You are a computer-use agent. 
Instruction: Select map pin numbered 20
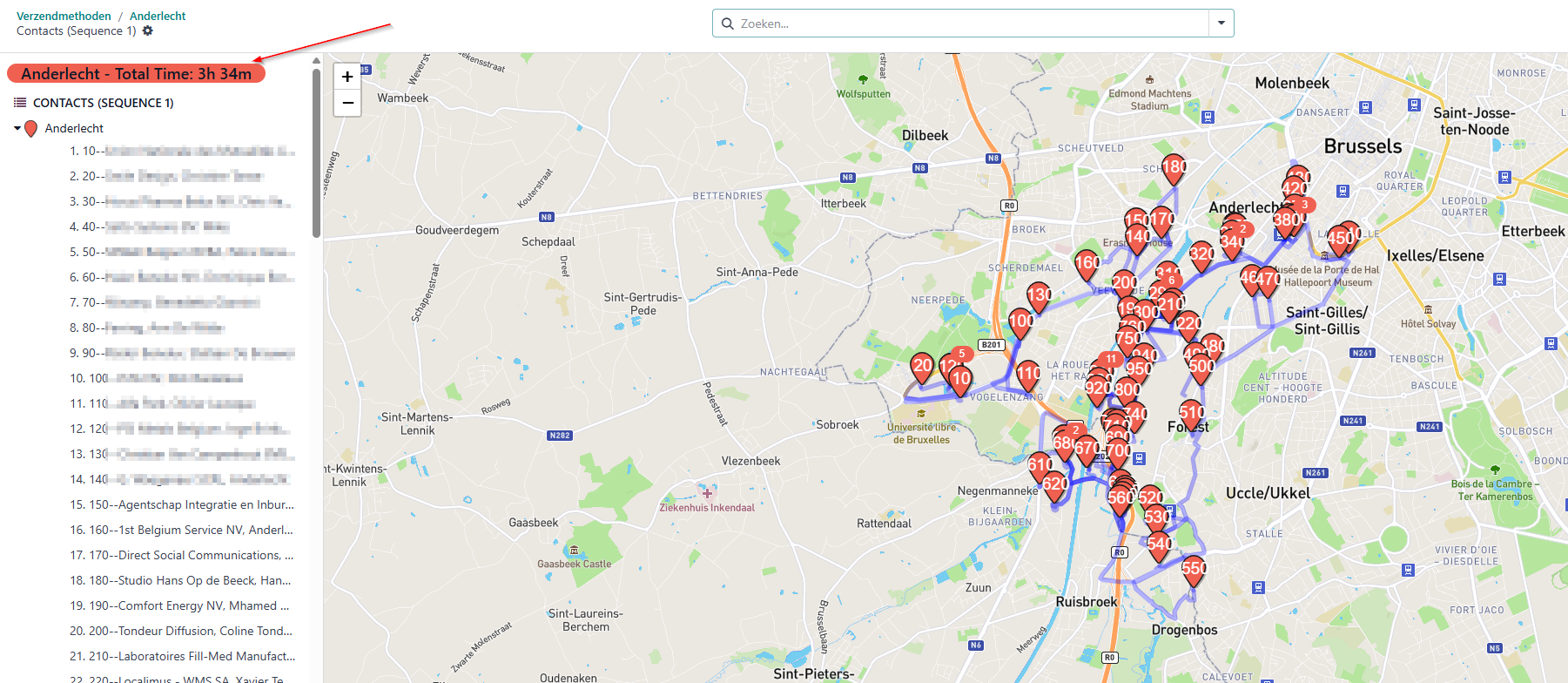(922, 366)
